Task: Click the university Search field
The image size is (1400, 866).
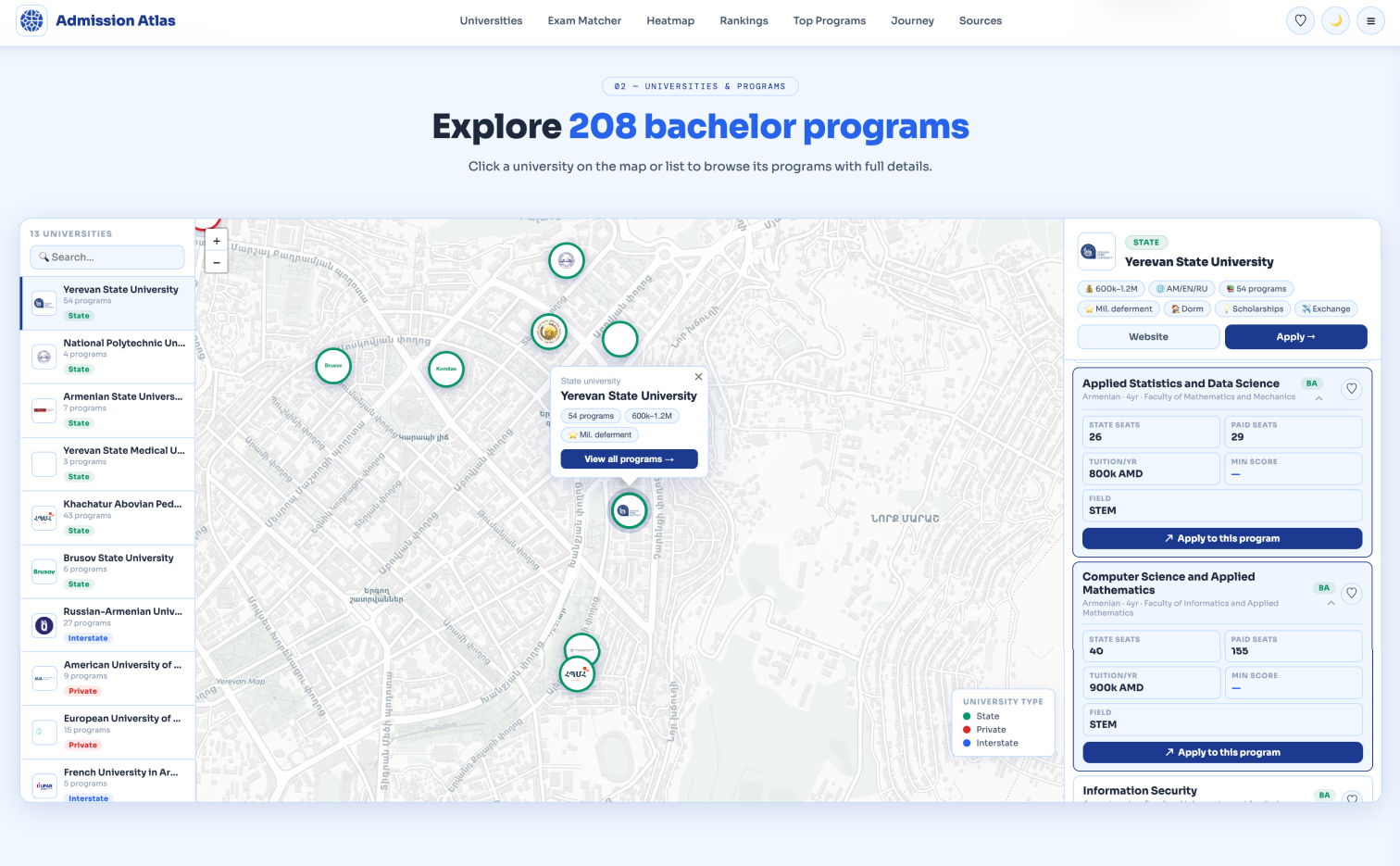Action: [x=107, y=257]
